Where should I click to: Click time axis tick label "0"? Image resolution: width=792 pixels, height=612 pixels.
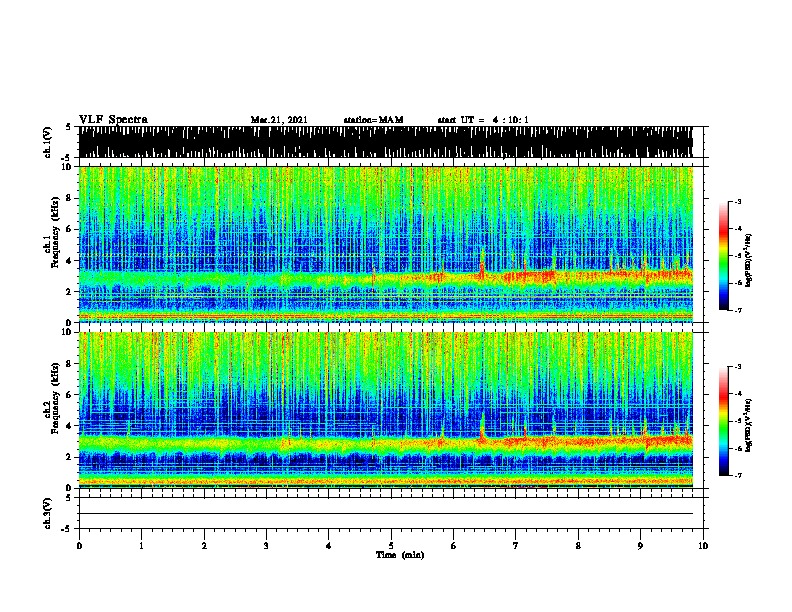click(x=79, y=546)
